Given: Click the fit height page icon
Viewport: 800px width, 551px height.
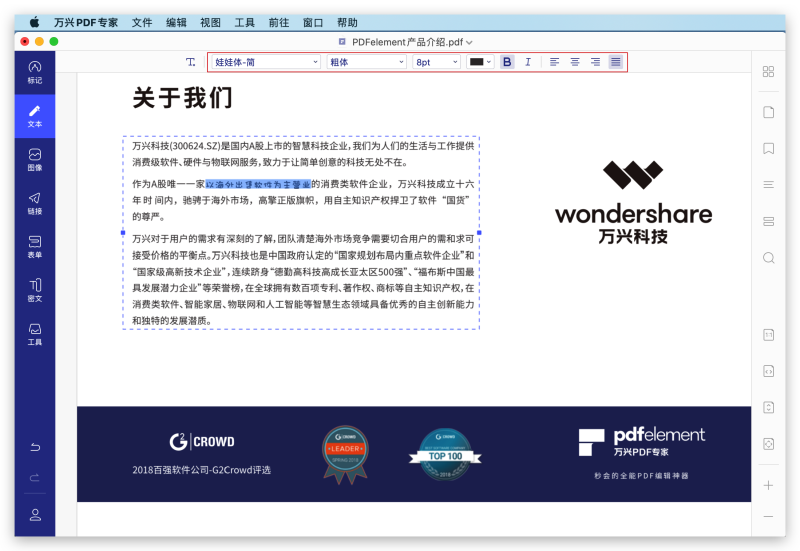Looking at the screenshot, I should (x=768, y=408).
